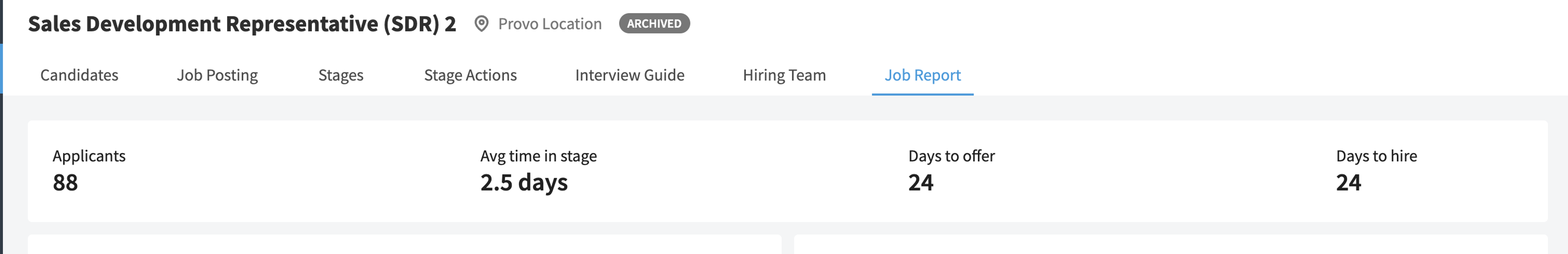Click the location pin icon

click(481, 24)
